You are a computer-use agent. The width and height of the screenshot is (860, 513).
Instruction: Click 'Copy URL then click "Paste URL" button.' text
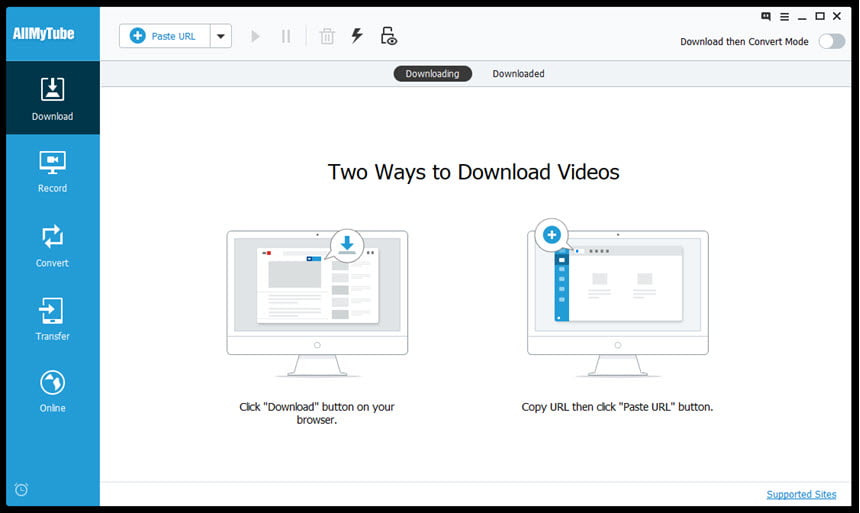pyautogui.click(x=618, y=407)
